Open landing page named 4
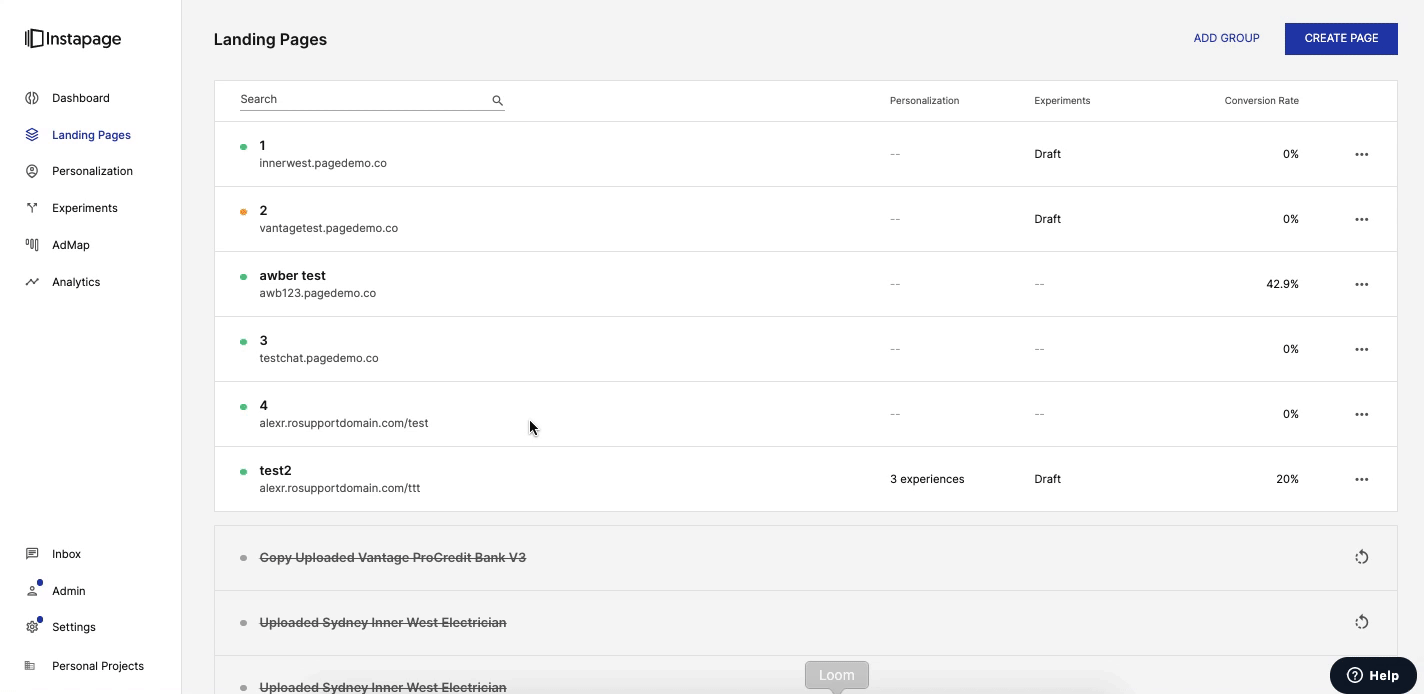Image resolution: width=1424 pixels, height=694 pixels. click(263, 406)
